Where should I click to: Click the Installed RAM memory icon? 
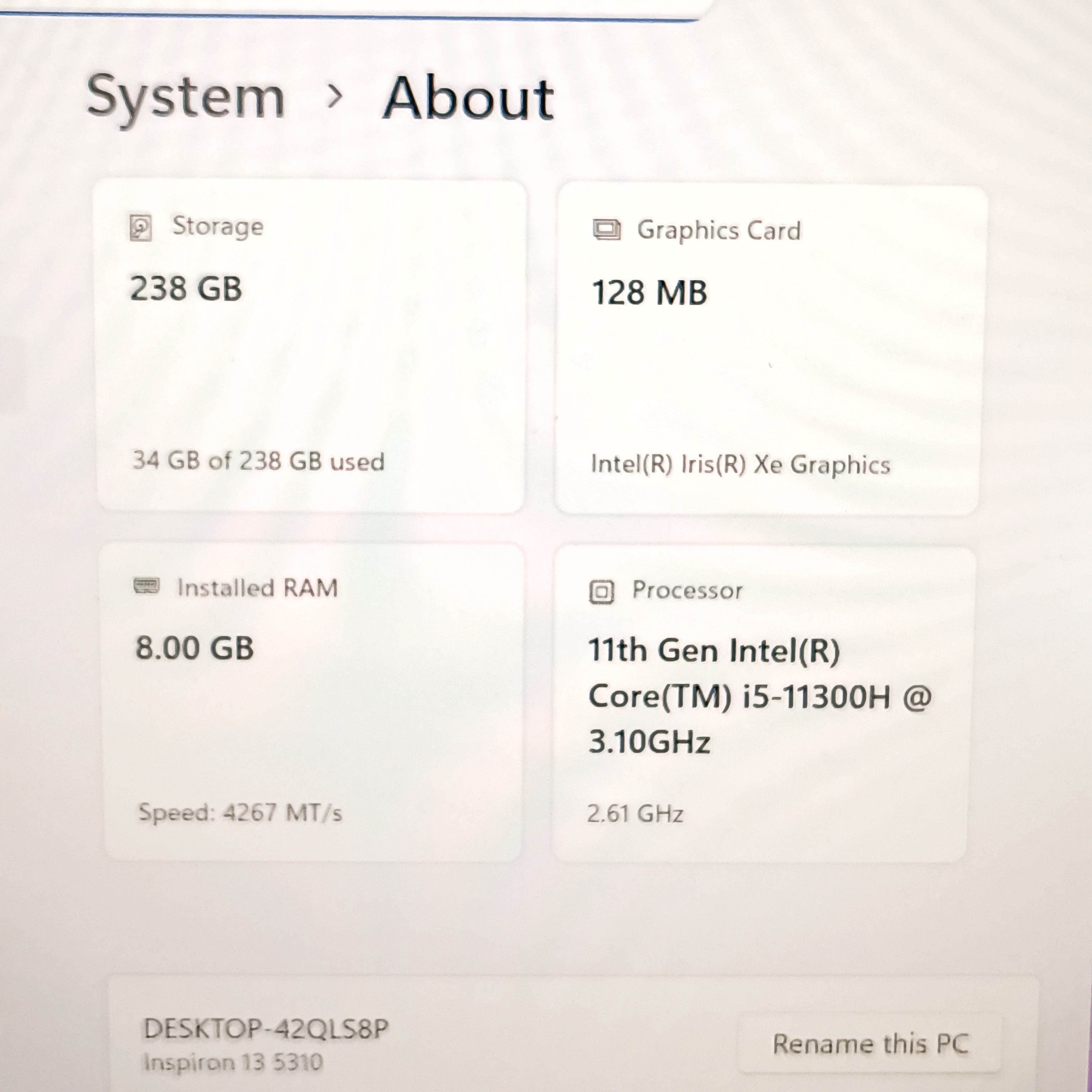point(146,585)
